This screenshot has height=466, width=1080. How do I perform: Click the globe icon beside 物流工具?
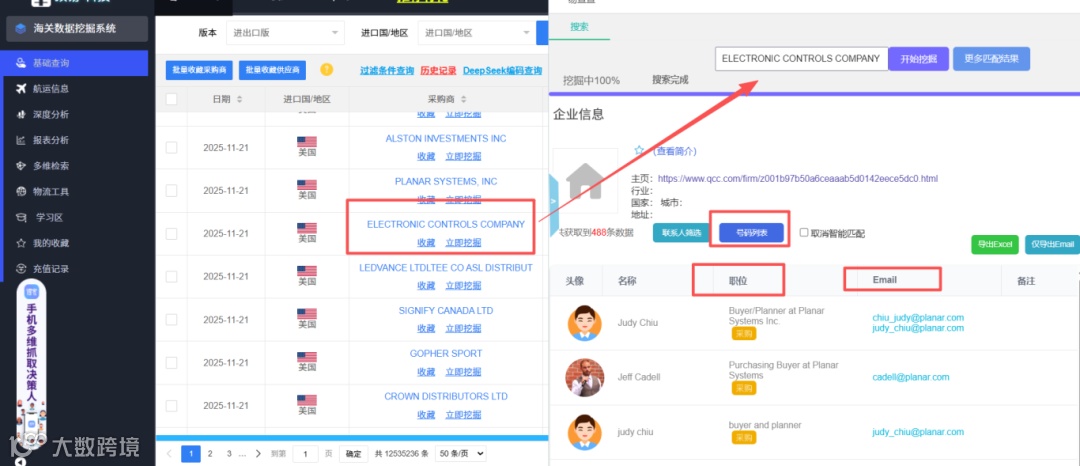click(x=21, y=192)
